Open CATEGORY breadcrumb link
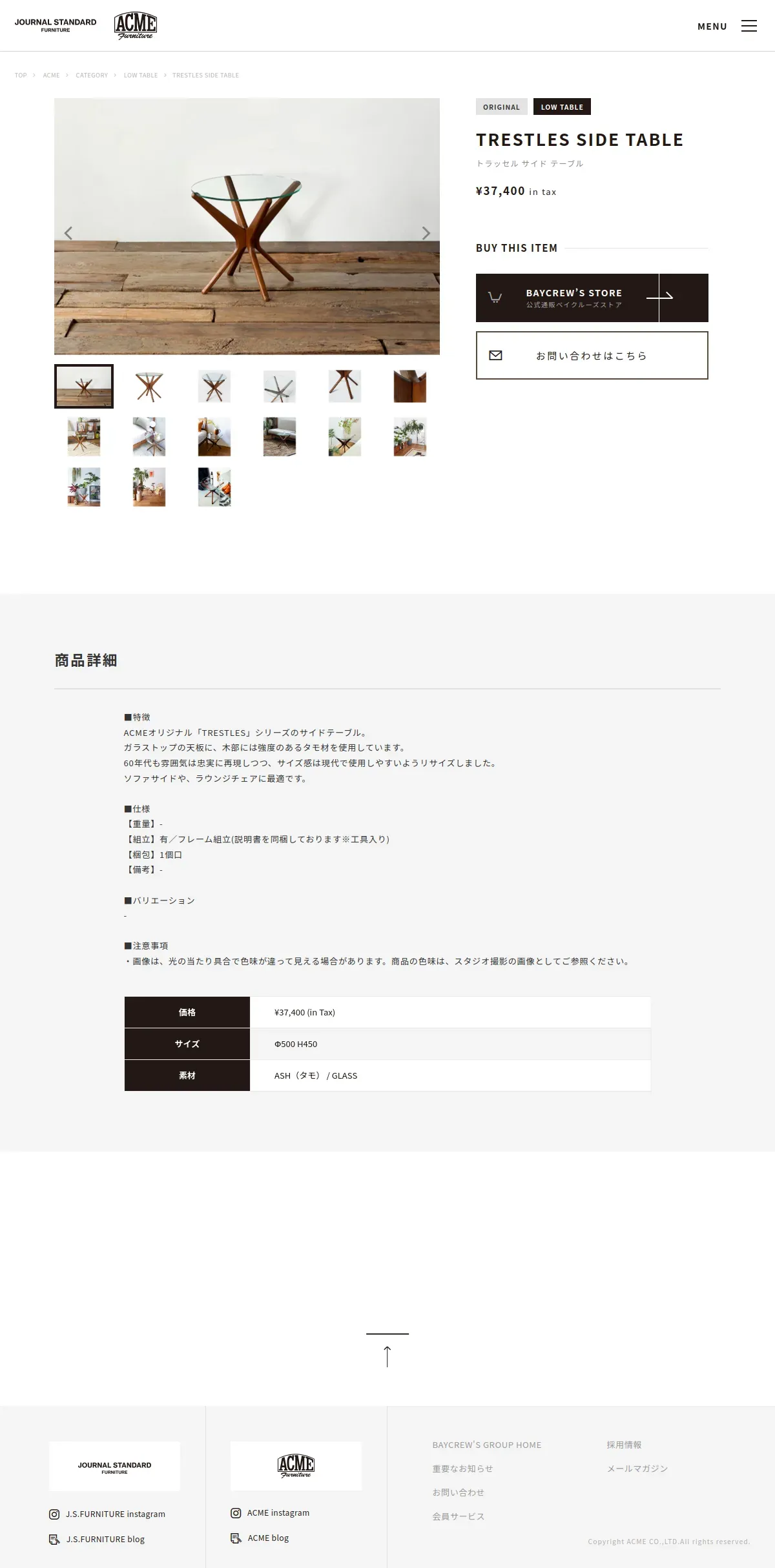The height and width of the screenshot is (1568, 775). tap(92, 76)
